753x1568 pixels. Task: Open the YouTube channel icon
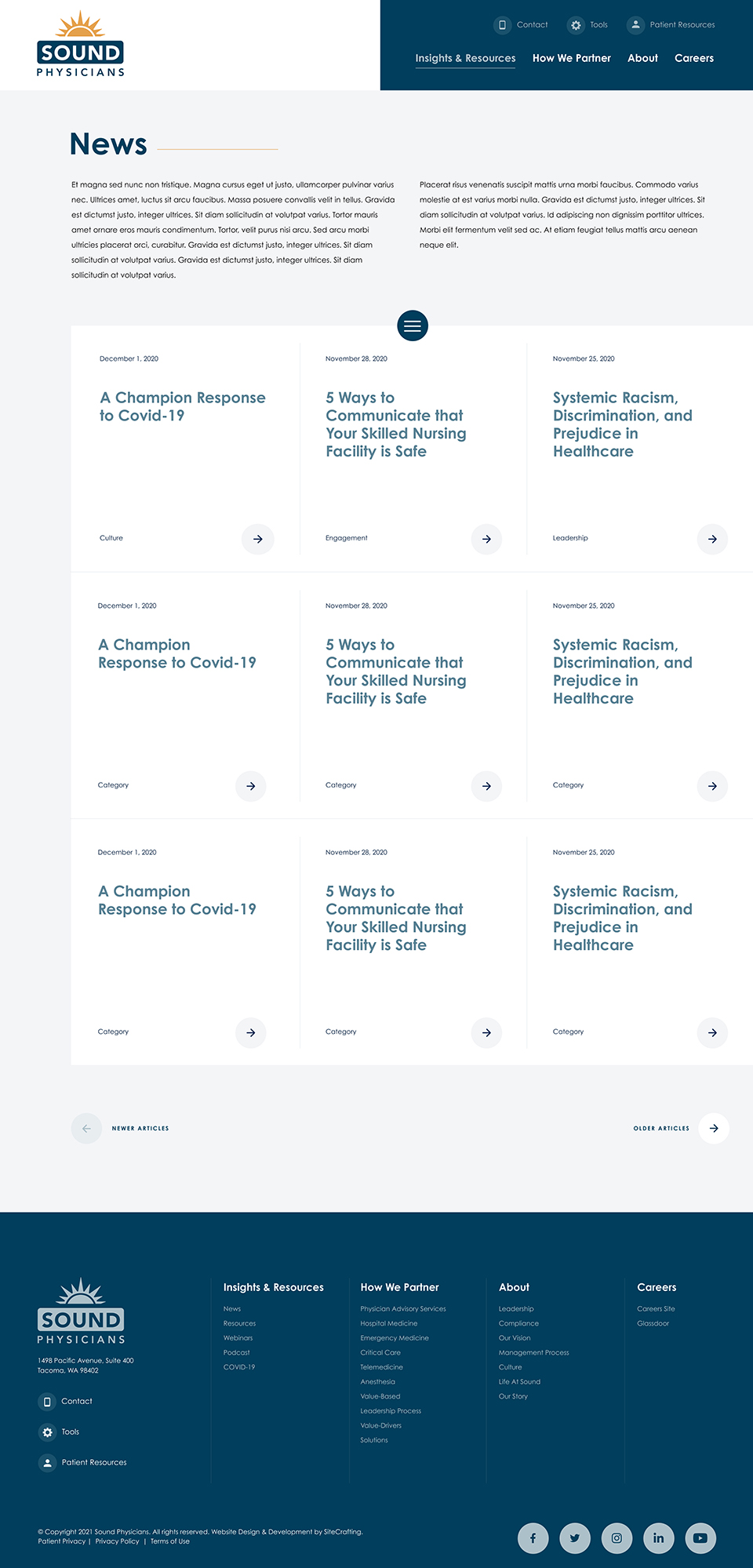(700, 1537)
